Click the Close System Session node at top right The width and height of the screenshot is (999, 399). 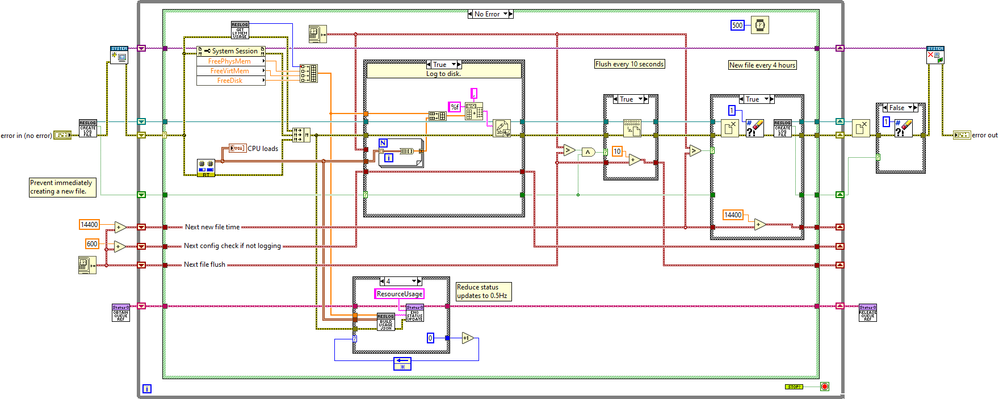pyautogui.click(x=935, y=55)
